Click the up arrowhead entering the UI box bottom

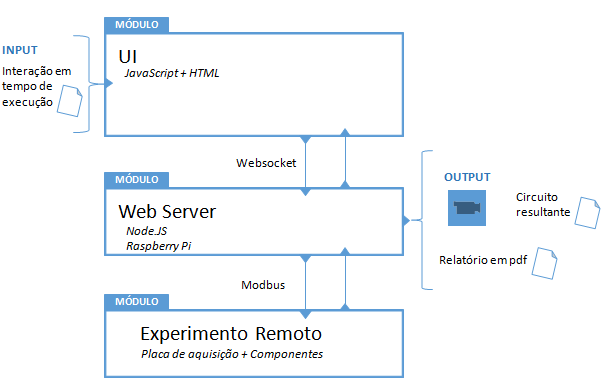345,132
